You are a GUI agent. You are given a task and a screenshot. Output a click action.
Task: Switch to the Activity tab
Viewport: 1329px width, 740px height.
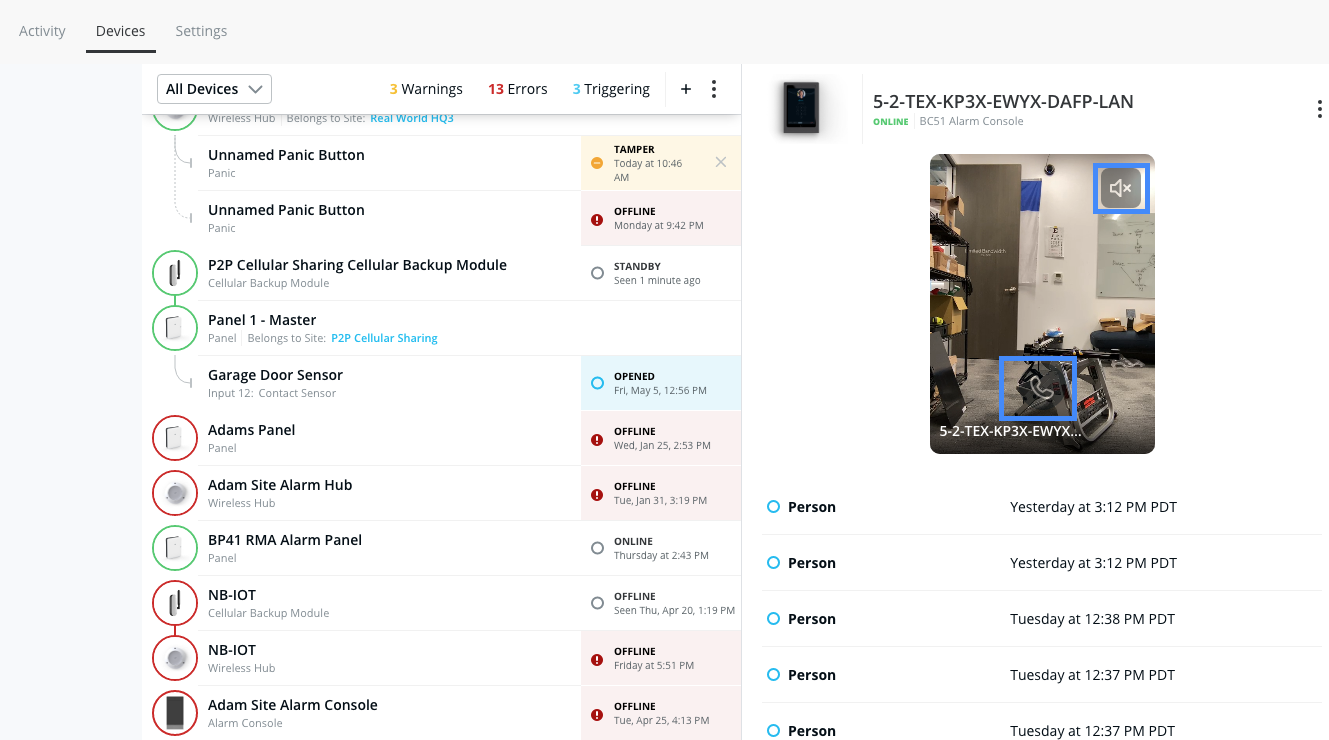coord(42,31)
